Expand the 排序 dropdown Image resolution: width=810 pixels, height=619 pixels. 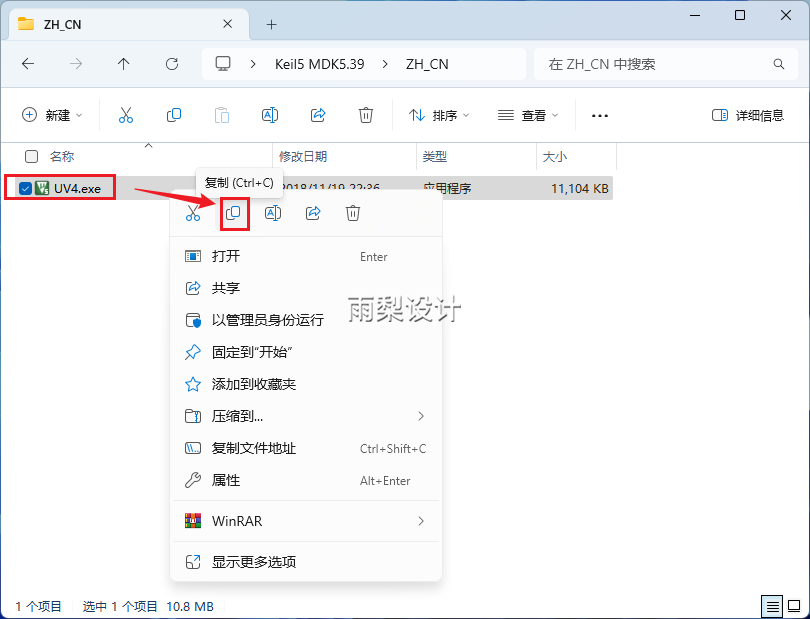pyautogui.click(x=440, y=115)
